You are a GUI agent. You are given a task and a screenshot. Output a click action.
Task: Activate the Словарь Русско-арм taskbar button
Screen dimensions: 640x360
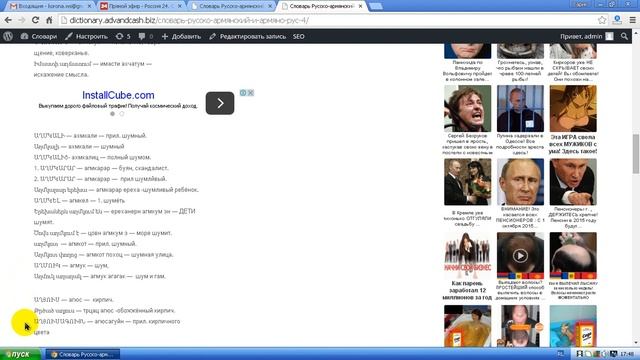point(83,354)
